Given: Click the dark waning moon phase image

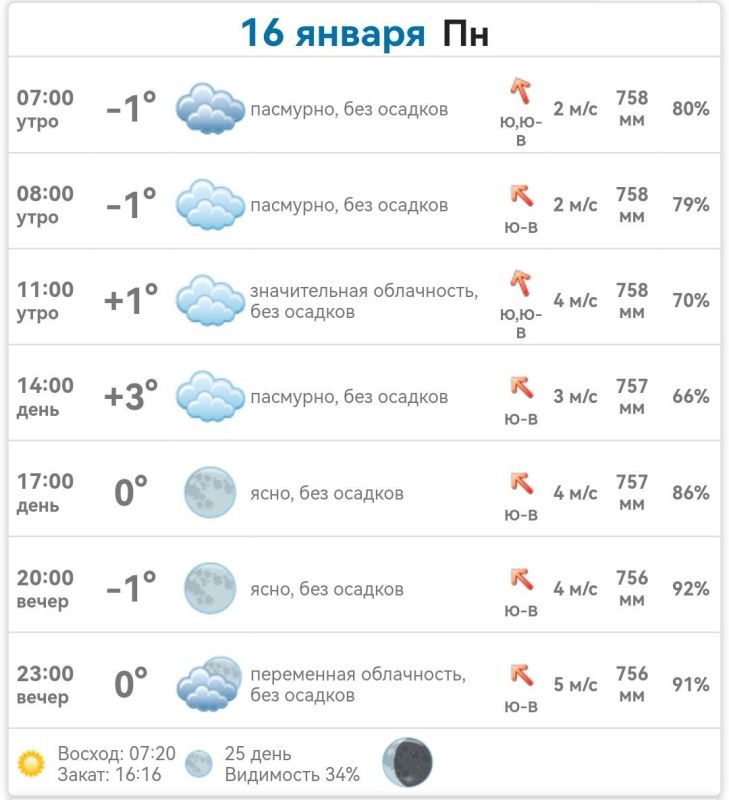Looking at the screenshot, I should (407, 762).
